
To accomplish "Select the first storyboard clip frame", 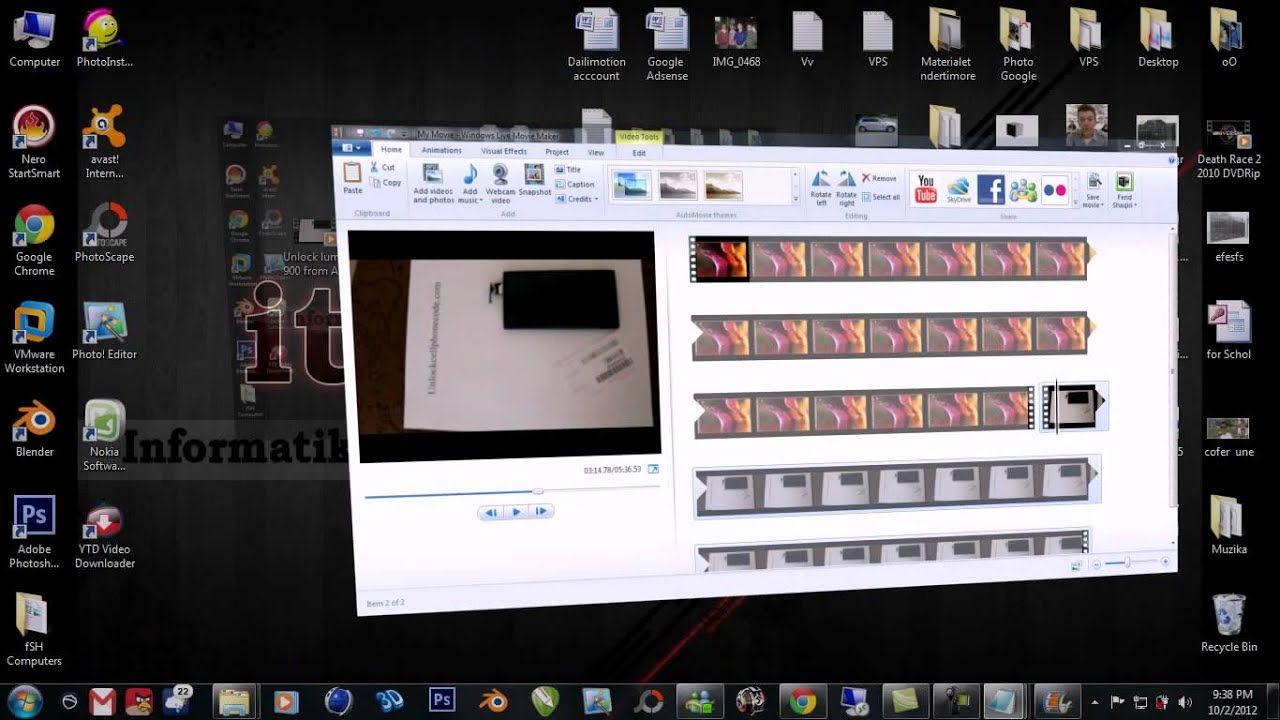I will pyautogui.click(x=719, y=259).
